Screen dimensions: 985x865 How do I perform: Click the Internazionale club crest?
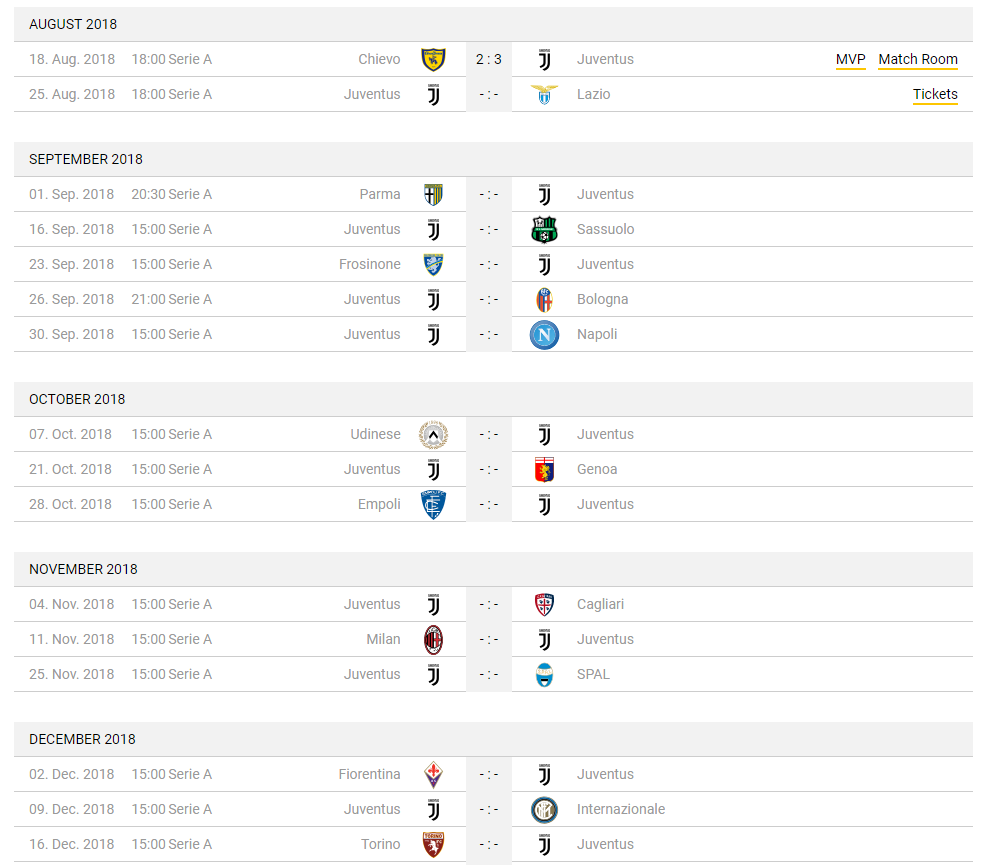click(x=544, y=810)
